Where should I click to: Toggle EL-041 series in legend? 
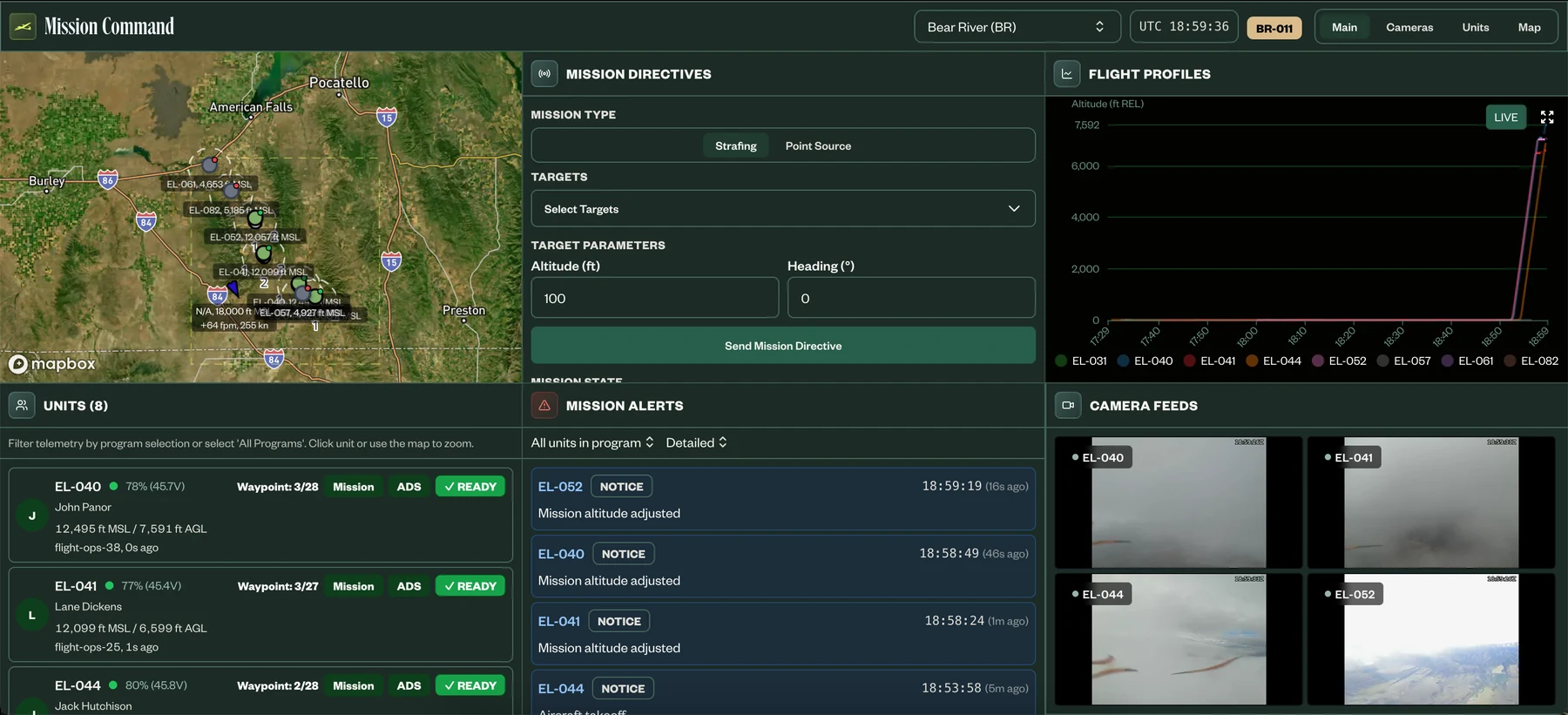[1209, 361]
